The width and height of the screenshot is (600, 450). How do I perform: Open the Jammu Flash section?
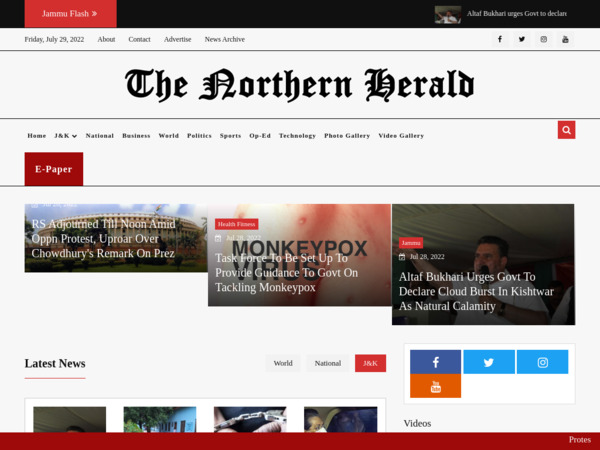coord(70,14)
